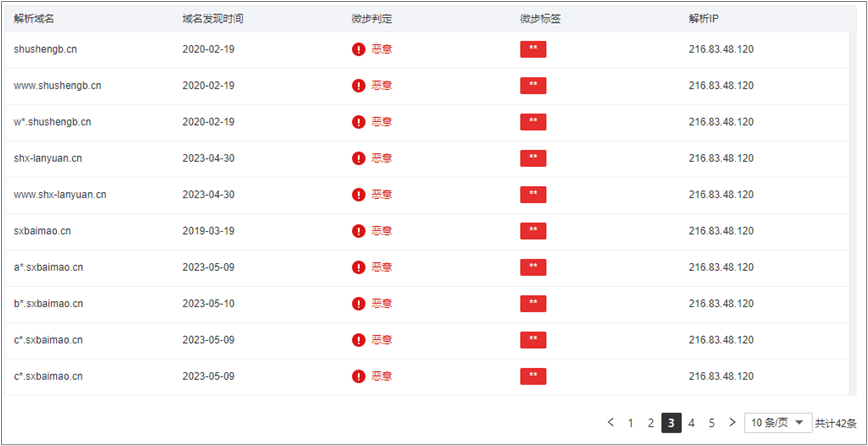Viewport: 868px width, 446px height.
Task: Click the red tag badge for www.shushengb.cn
Action: (533, 86)
